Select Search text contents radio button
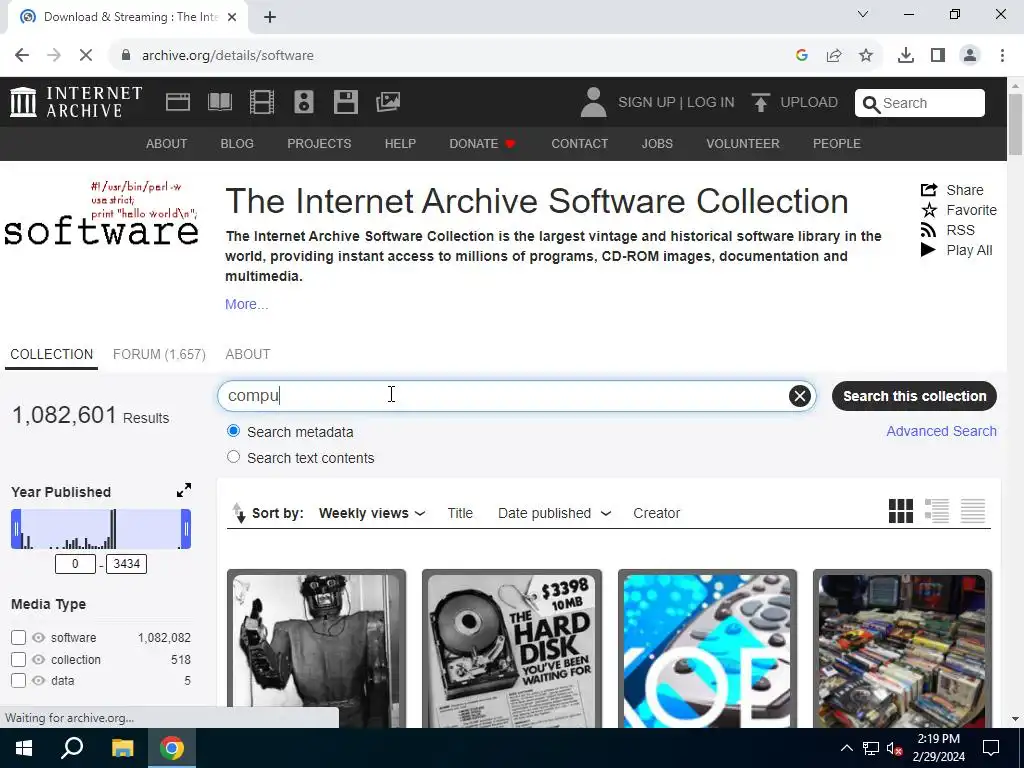Screen dimensions: 1024x768 233,457
